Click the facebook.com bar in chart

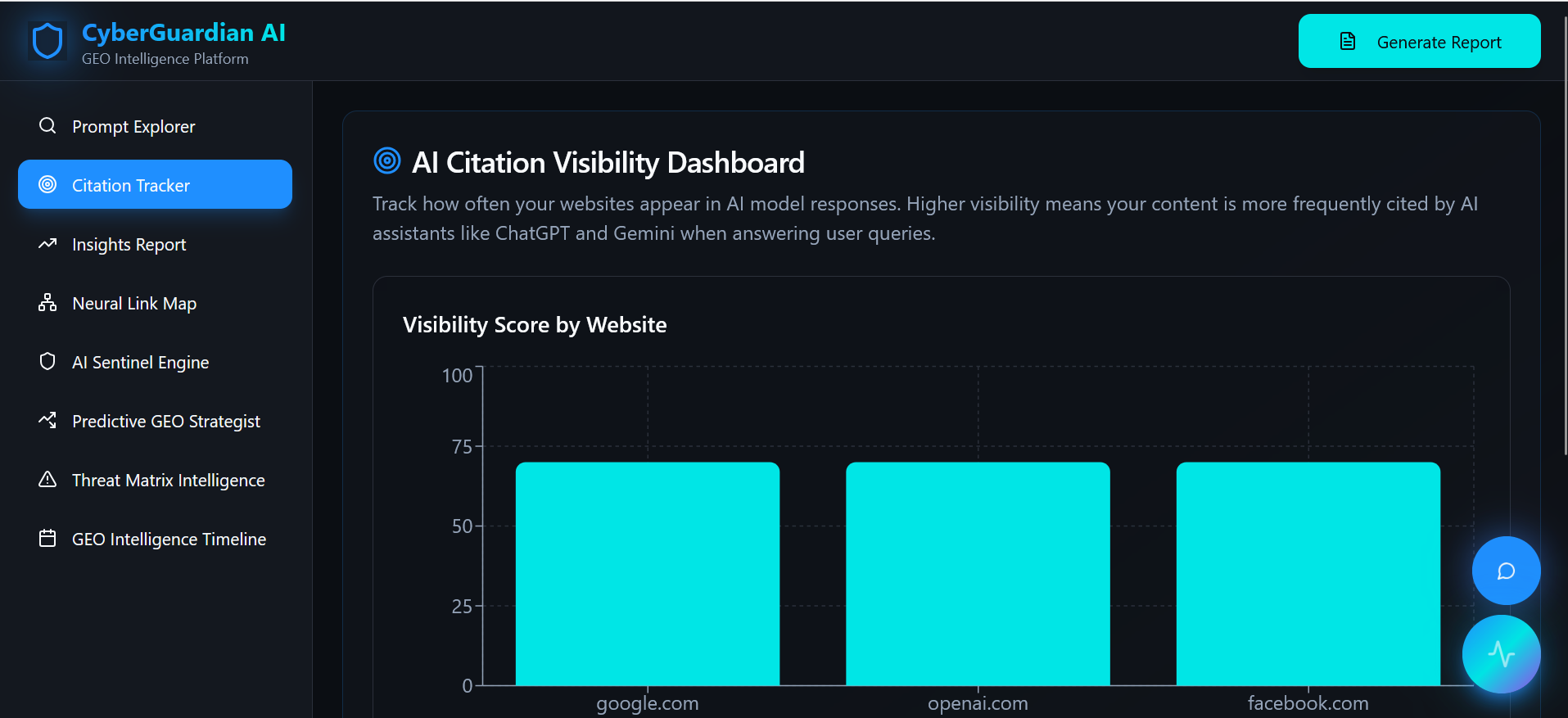1308,574
